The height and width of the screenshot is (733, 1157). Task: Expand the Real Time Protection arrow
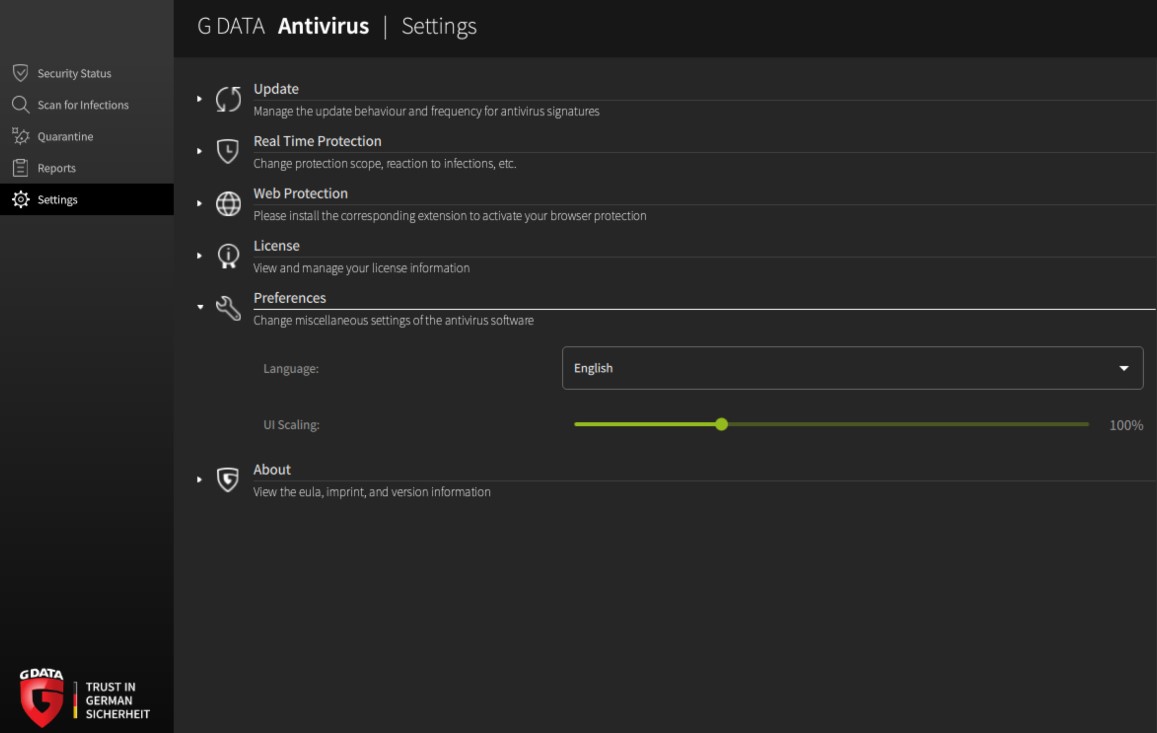coord(199,151)
